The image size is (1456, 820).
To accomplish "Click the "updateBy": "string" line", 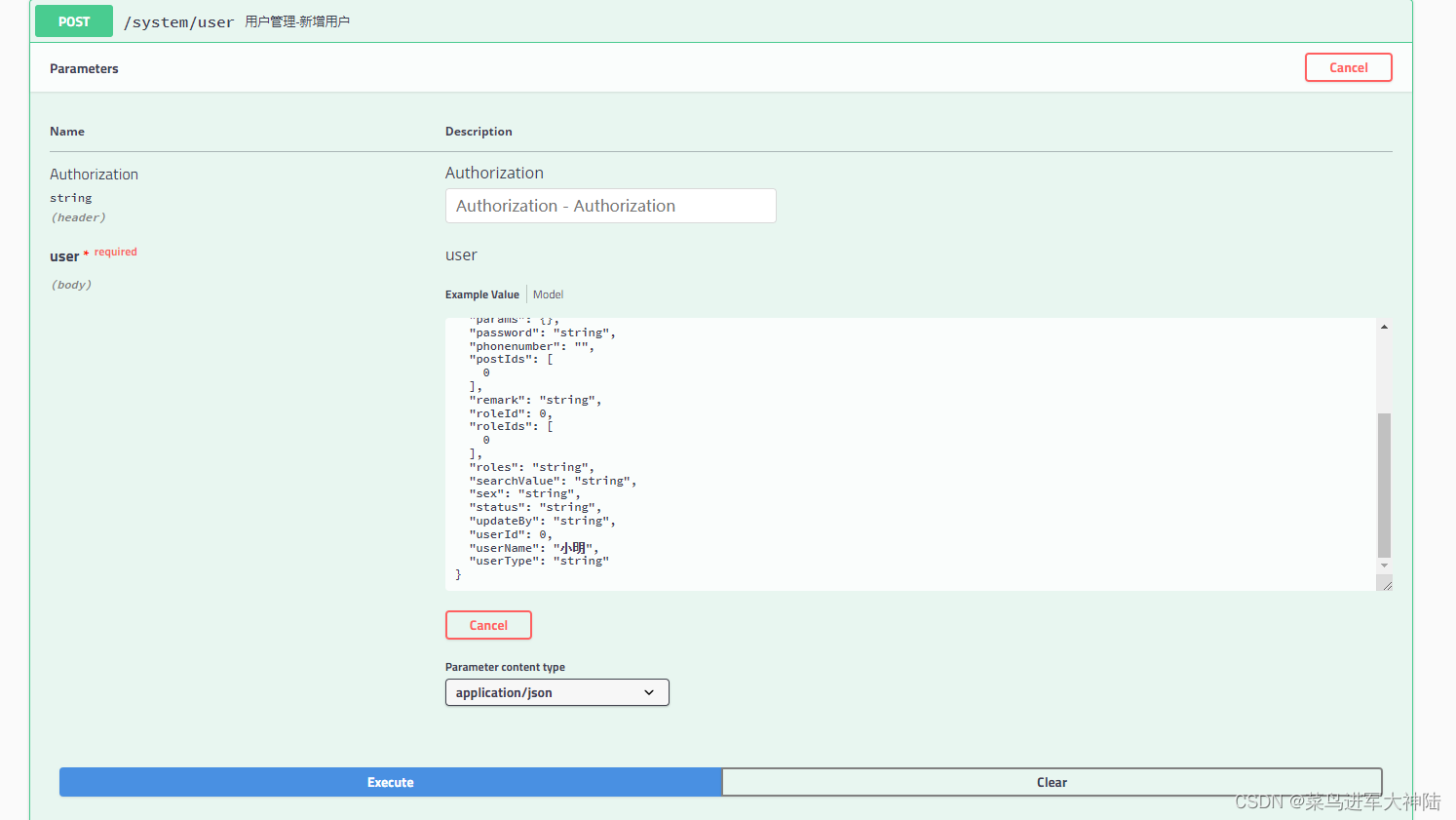I will coord(542,521).
